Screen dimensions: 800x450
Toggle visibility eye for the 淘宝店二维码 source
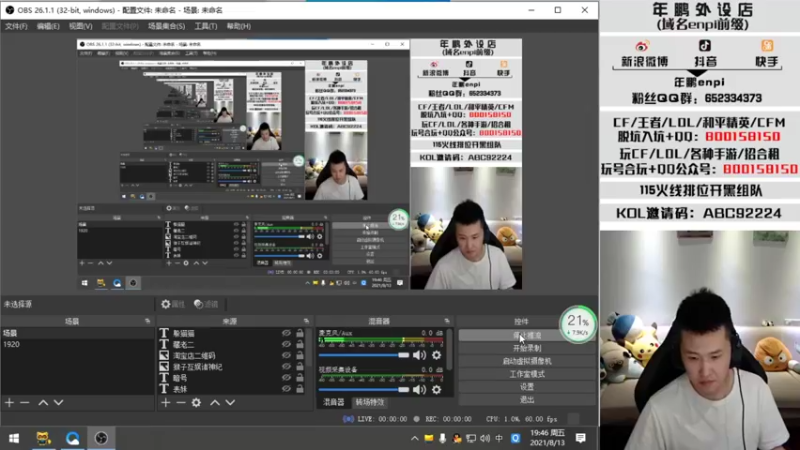pos(286,356)
